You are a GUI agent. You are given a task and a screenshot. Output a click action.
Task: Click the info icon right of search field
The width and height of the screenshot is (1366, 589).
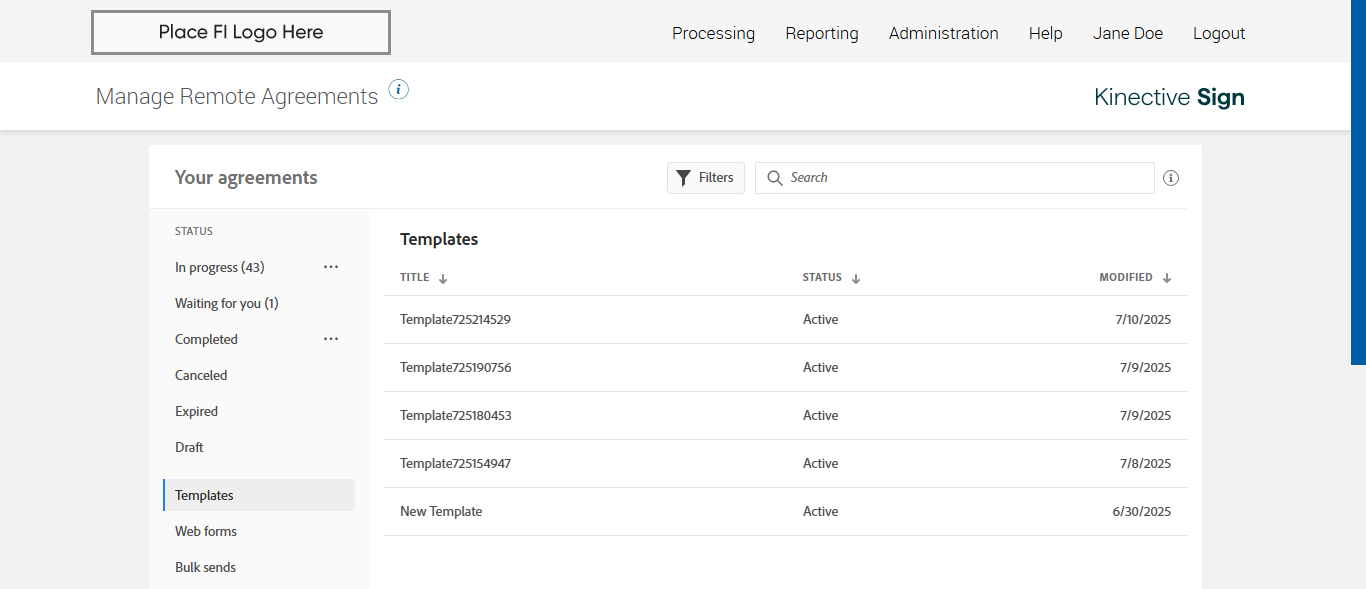[x=1171, y=178]
